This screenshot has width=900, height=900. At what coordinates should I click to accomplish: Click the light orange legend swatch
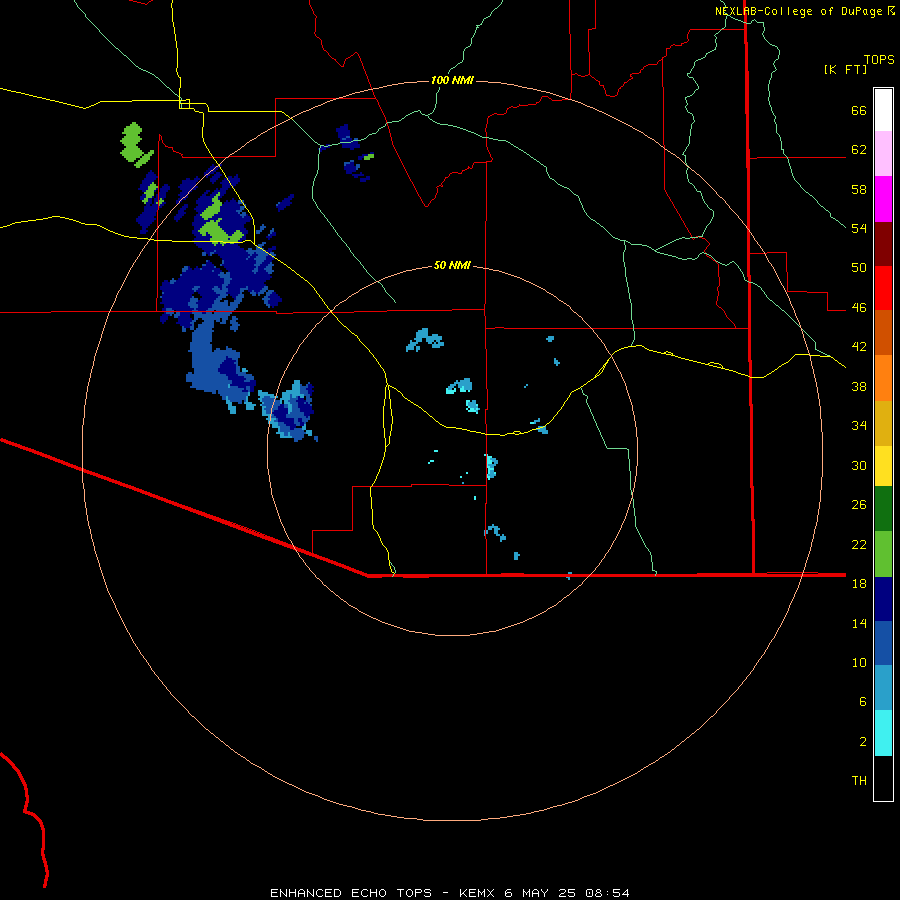[883, 378]
